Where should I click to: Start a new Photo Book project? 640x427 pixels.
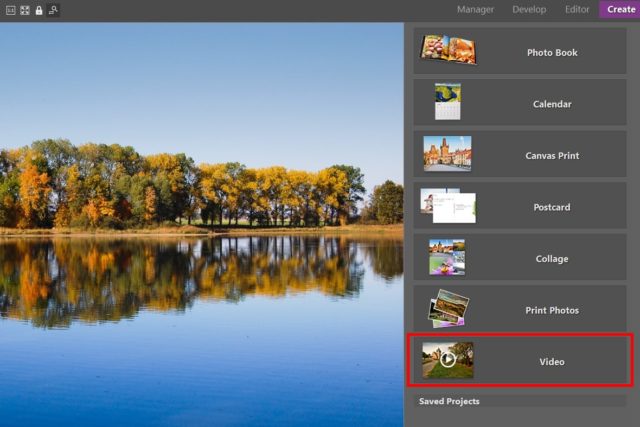pos(520,51)
